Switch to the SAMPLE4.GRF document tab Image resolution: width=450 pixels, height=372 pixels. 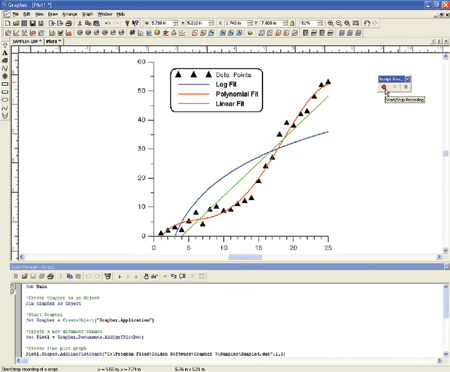(27, 41)
